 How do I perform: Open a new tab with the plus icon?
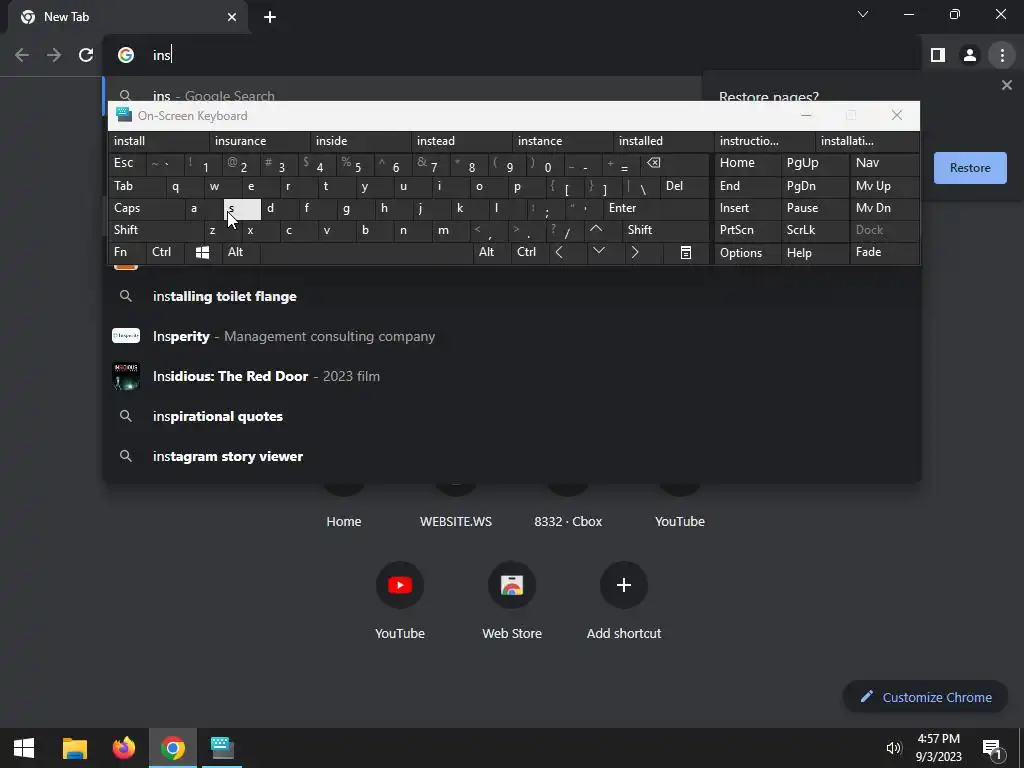(x=270, y=17)
